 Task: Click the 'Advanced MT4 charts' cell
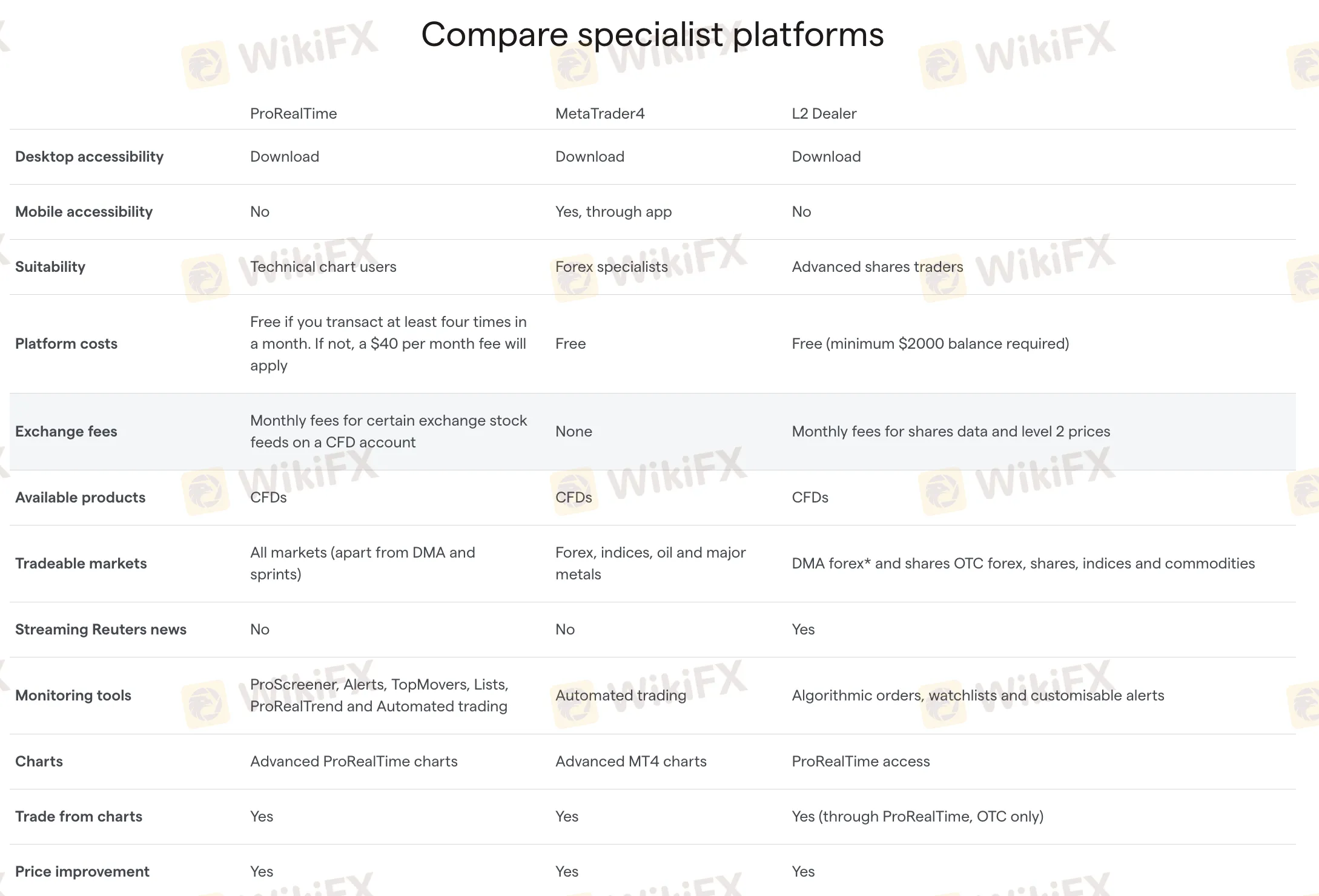coord(630,762)
